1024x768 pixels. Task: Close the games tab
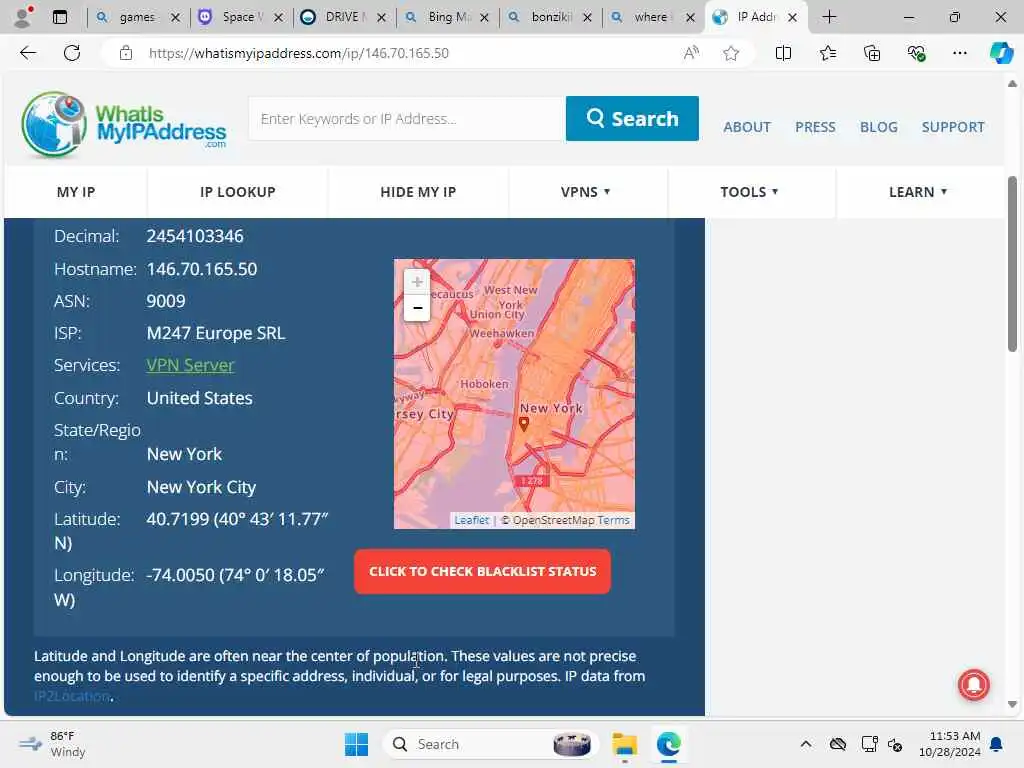pyautogui.click(x=175, y=18)
